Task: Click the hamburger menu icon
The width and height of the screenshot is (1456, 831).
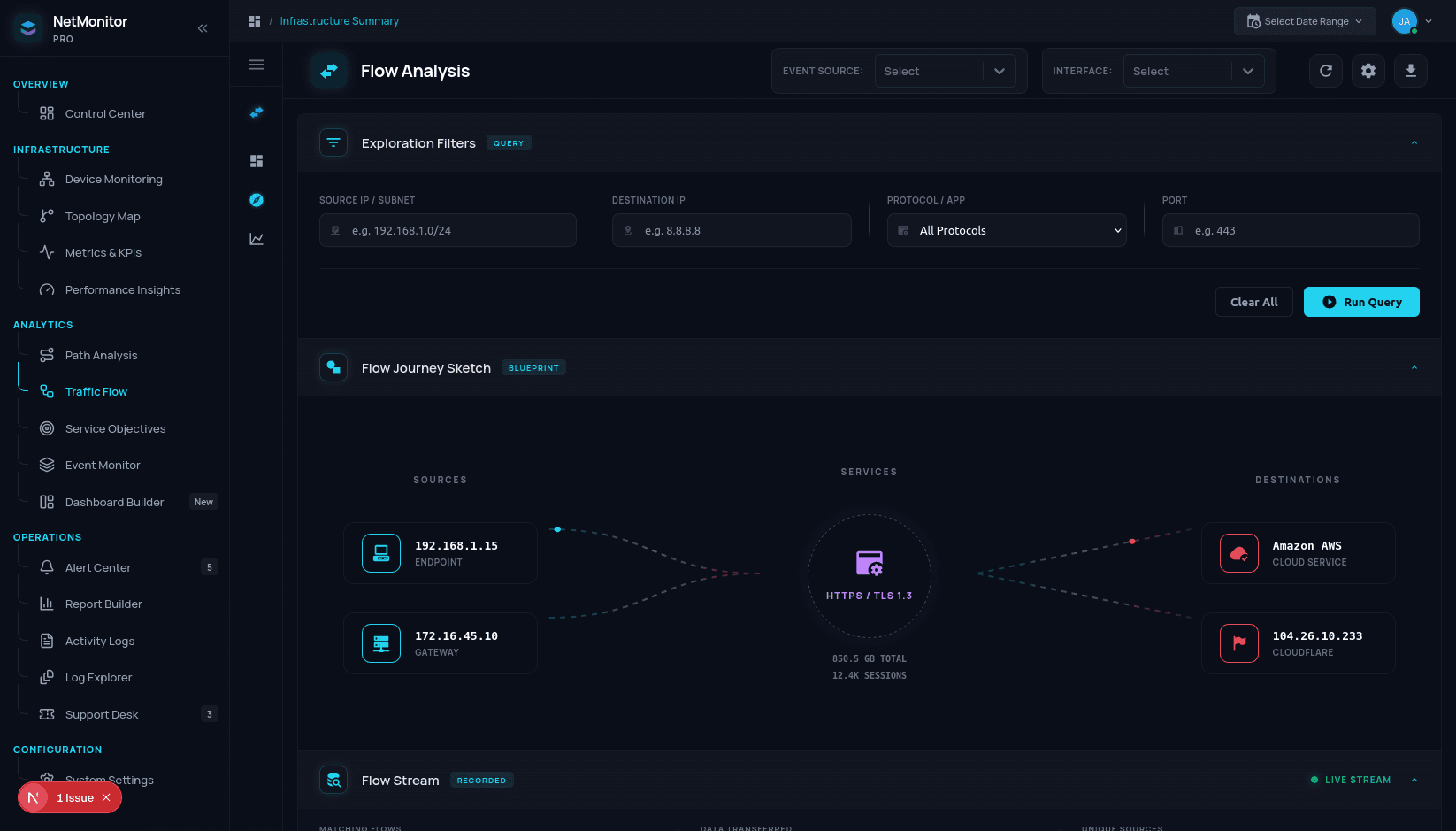Action: [257, 65]
